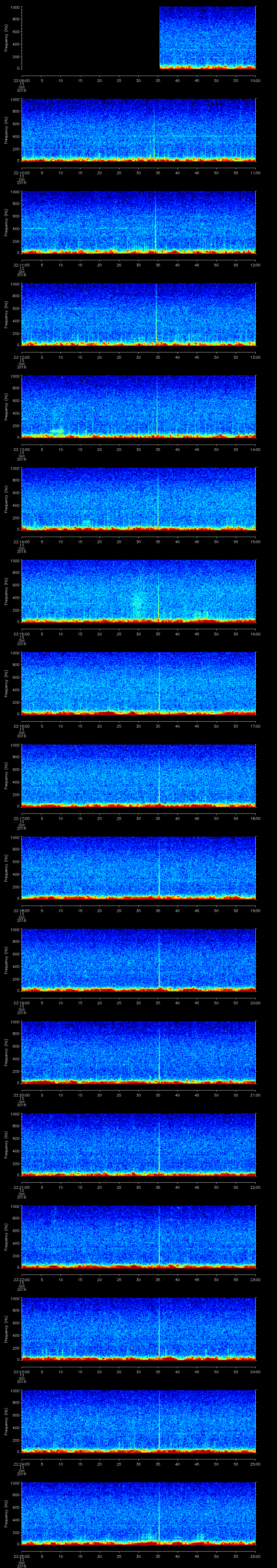Click the bright patch near 100 Hz in 22:13:00 panel
Screen dimensions: 277x1568
(57, 431)
